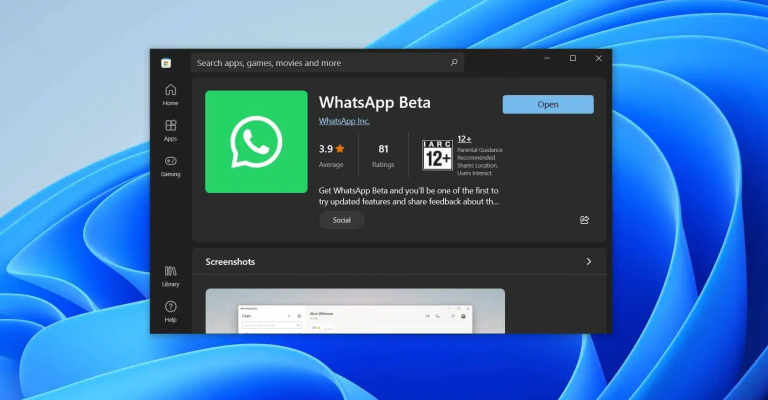Screen dimensions: 768x400
Task: Maximize the Microsoft Store window
Action: point(573,59)
